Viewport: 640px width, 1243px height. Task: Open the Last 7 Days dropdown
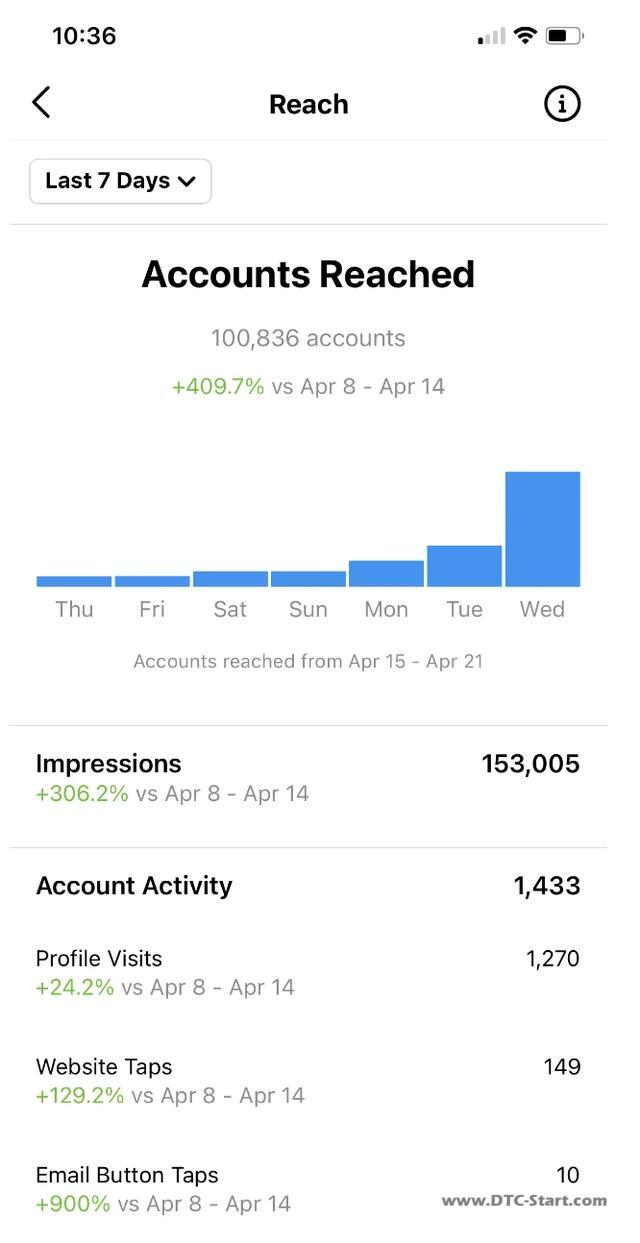(120, 181)
